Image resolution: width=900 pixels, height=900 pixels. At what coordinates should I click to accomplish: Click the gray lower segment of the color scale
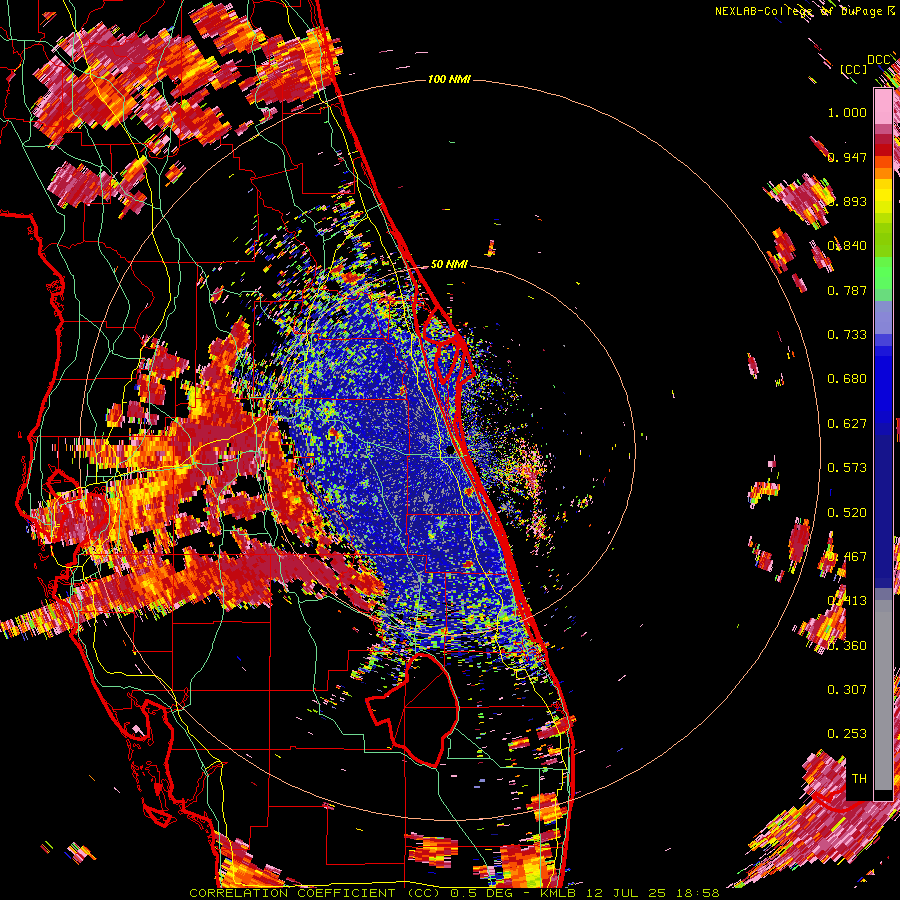point(883,695)
